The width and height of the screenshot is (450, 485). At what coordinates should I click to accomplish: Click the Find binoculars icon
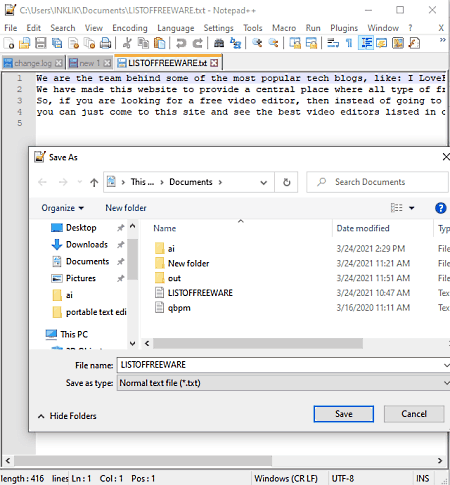pyautogui.click(x=219, y=43)
